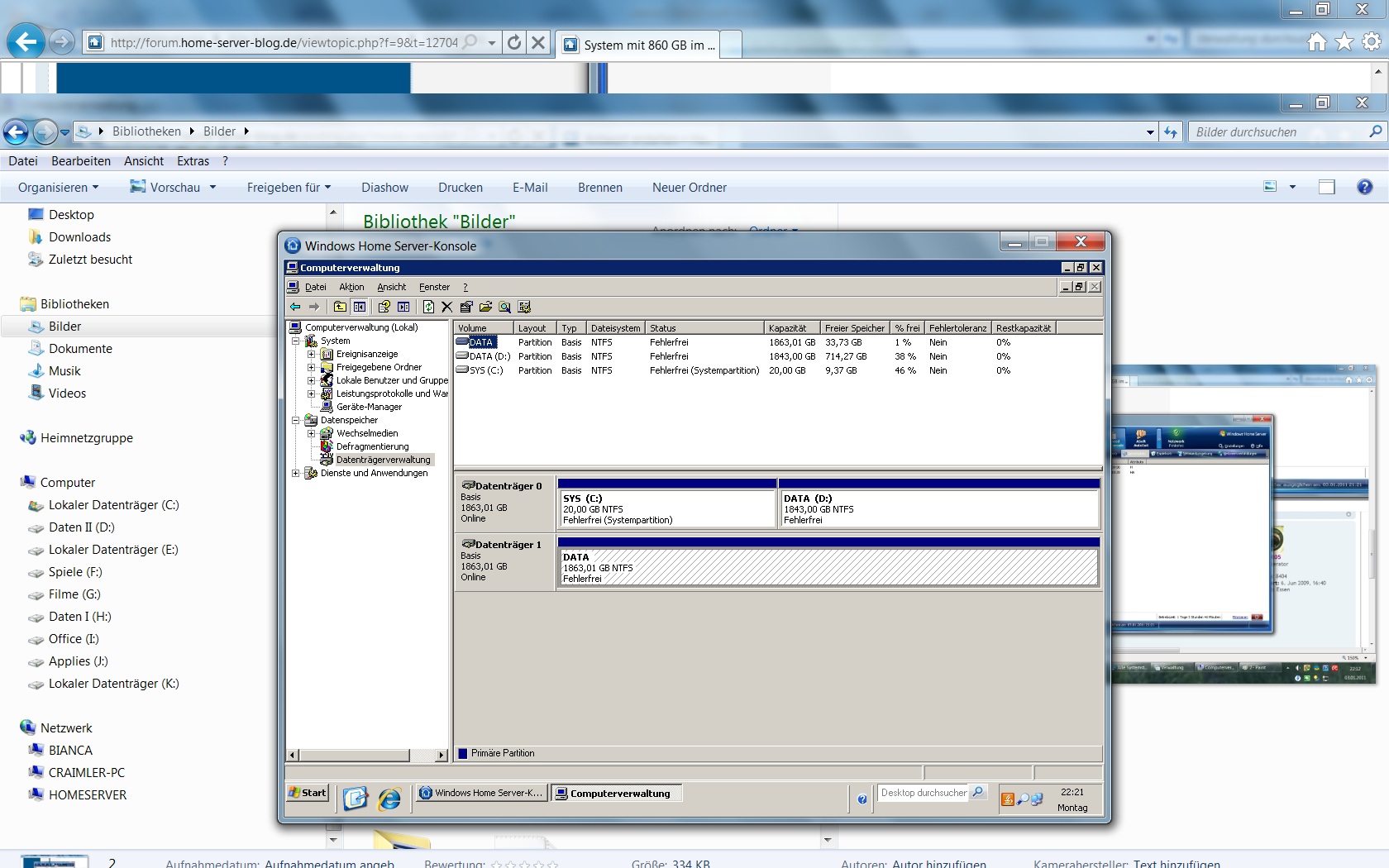Select the SYS (C:) volume row

[x=777, y=370]
